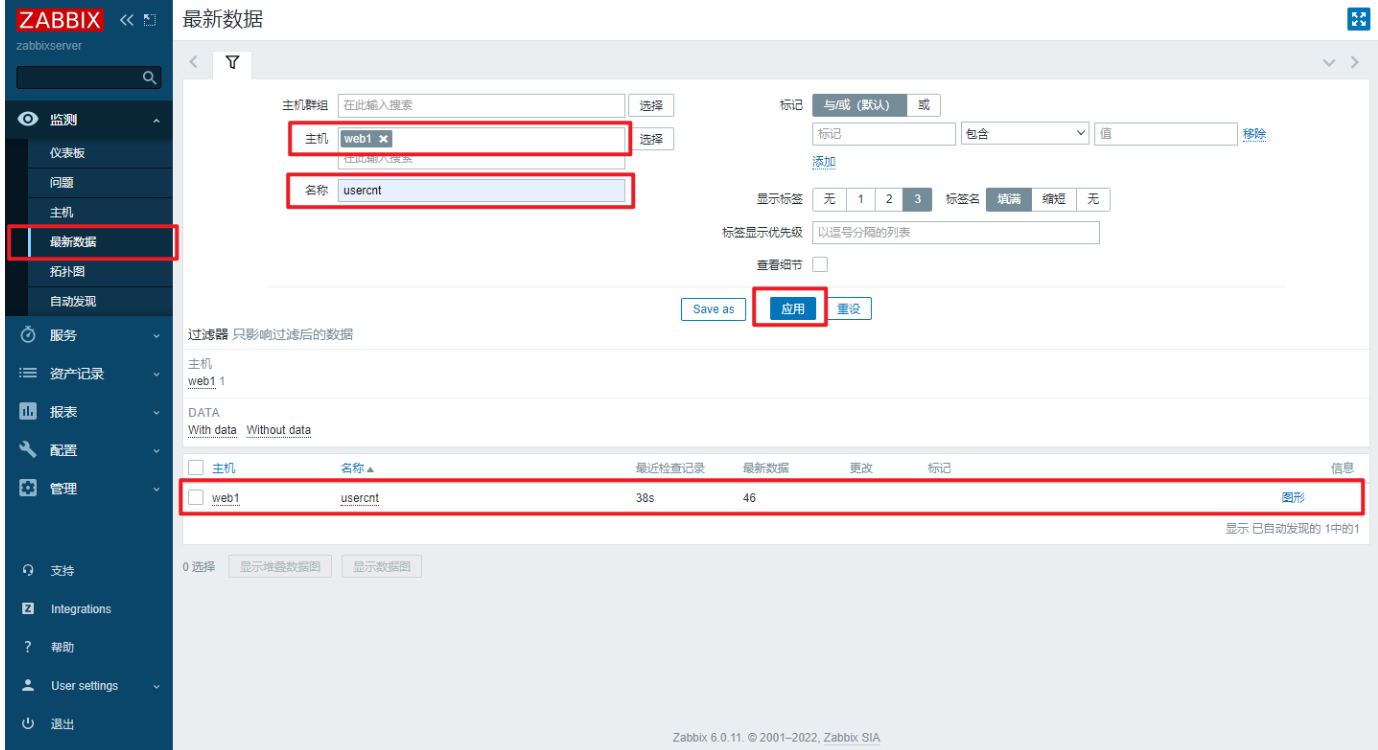Image resolution: width=1378 pixels, height=750 pixels.
Task: Set show tags (显示标签) to 无
Action: [x=829, y=199]
